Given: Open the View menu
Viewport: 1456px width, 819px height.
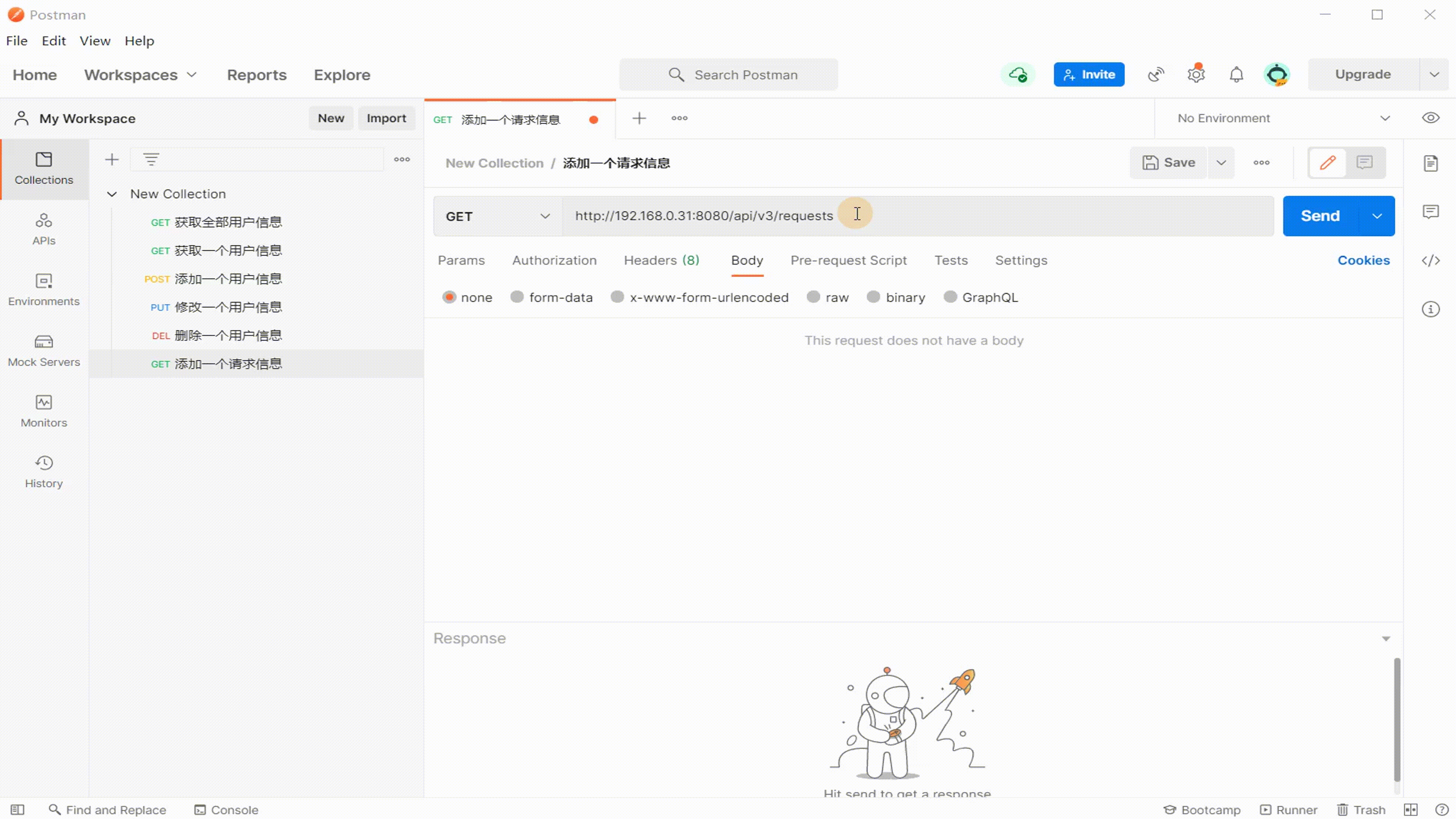Looking at the screenshot, I should pos(95,41).
